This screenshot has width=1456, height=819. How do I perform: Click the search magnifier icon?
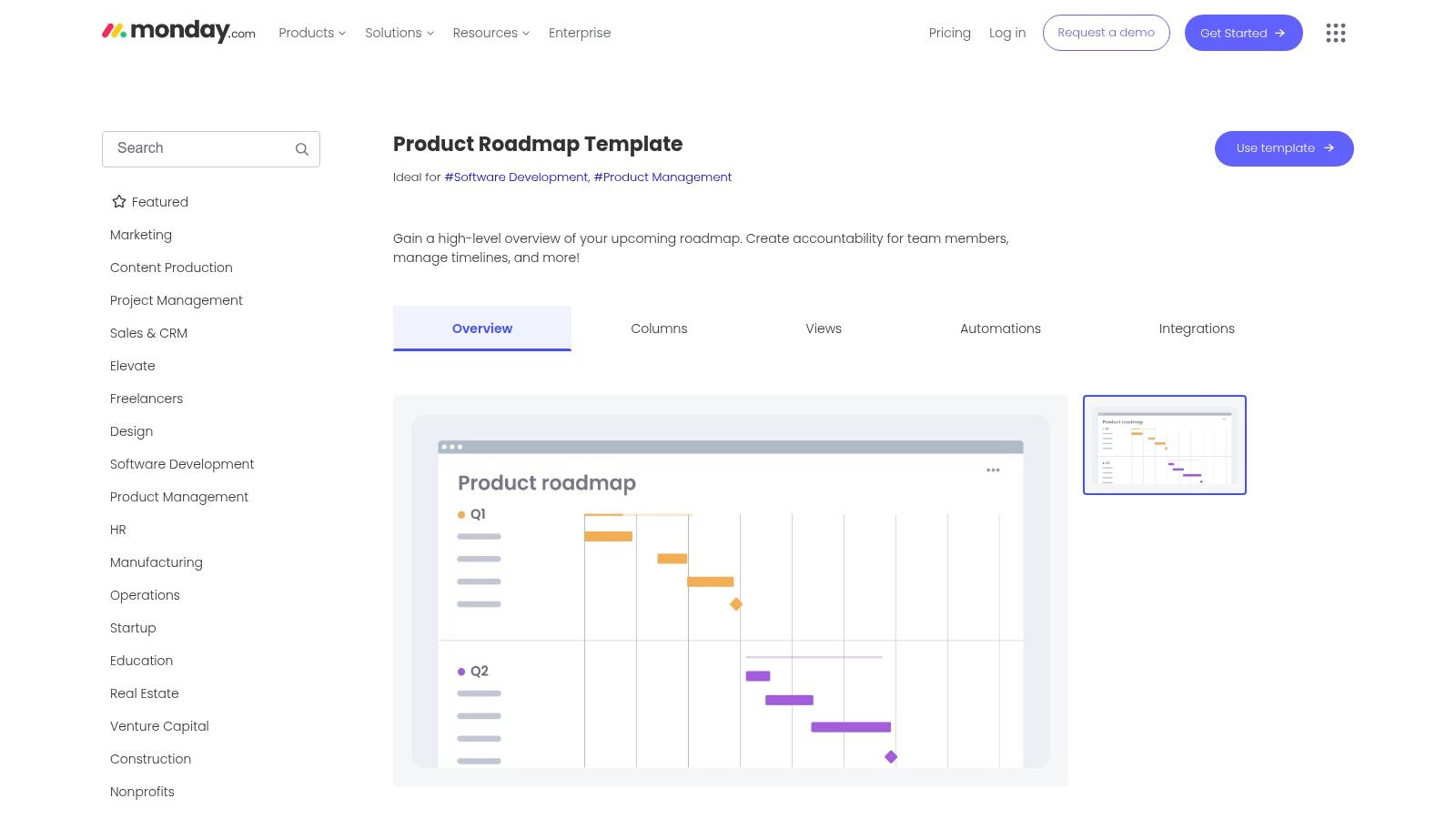tap(301, 148)
